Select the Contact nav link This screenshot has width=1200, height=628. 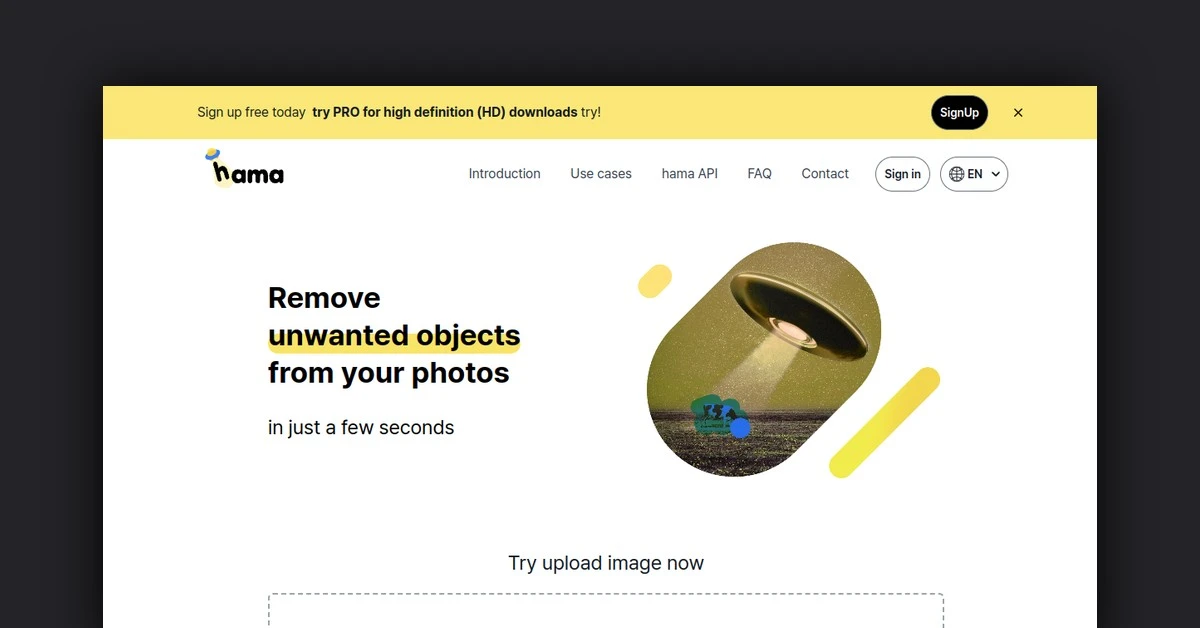[x=825, y=174]
